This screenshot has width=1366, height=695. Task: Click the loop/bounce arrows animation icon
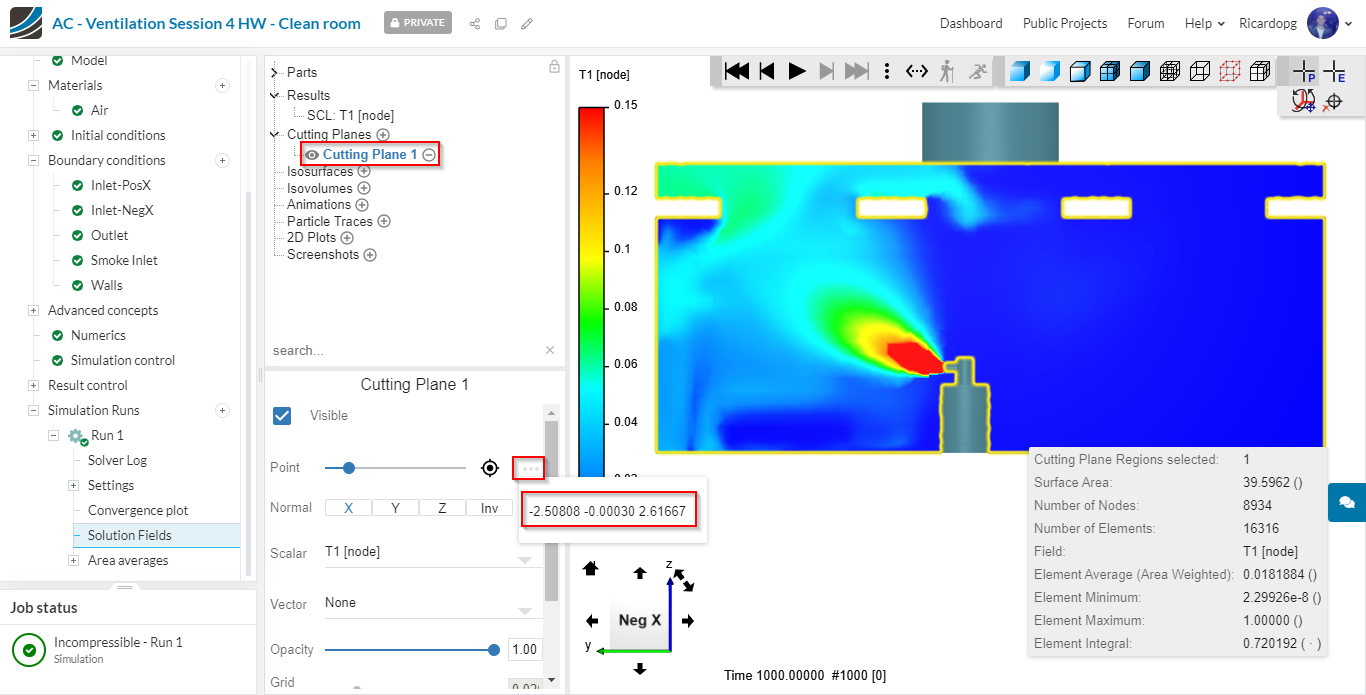[917, 71]
